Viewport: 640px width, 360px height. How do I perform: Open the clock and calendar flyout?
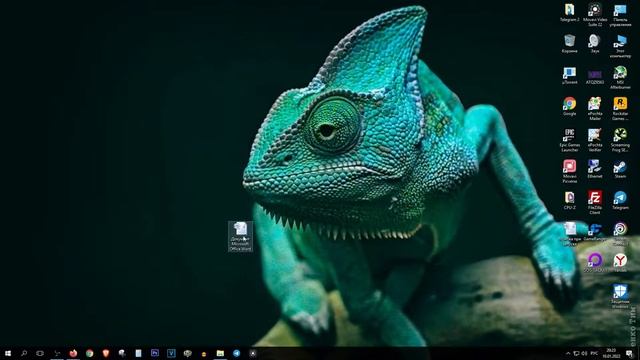point(611,353)
